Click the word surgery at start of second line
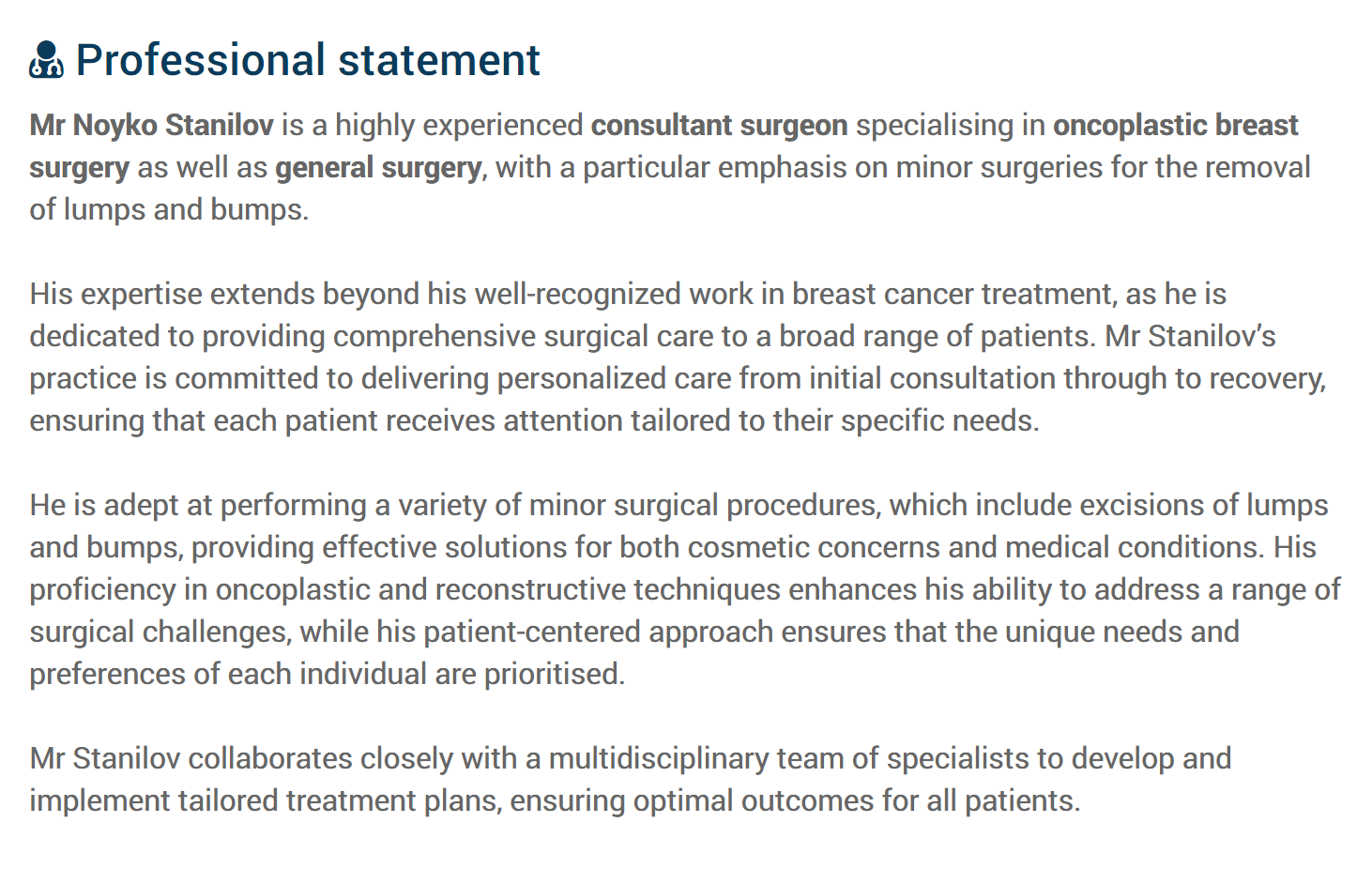This screenshot has height=883, width=1372. [79, 167]
